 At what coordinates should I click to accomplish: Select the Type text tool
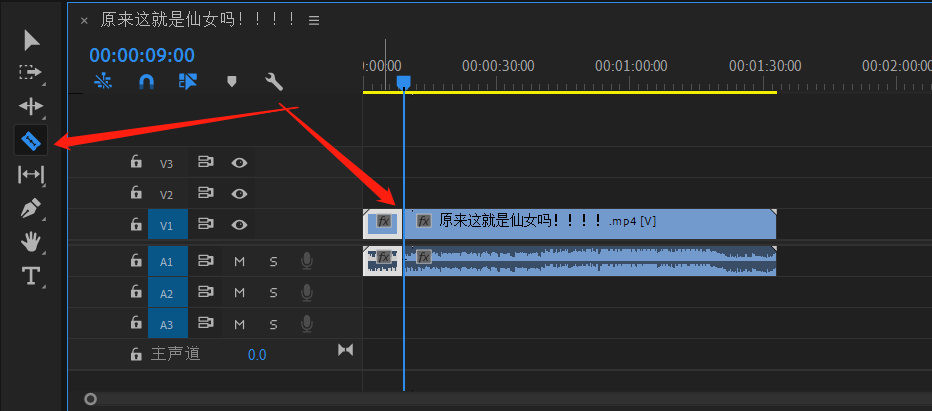31,276
